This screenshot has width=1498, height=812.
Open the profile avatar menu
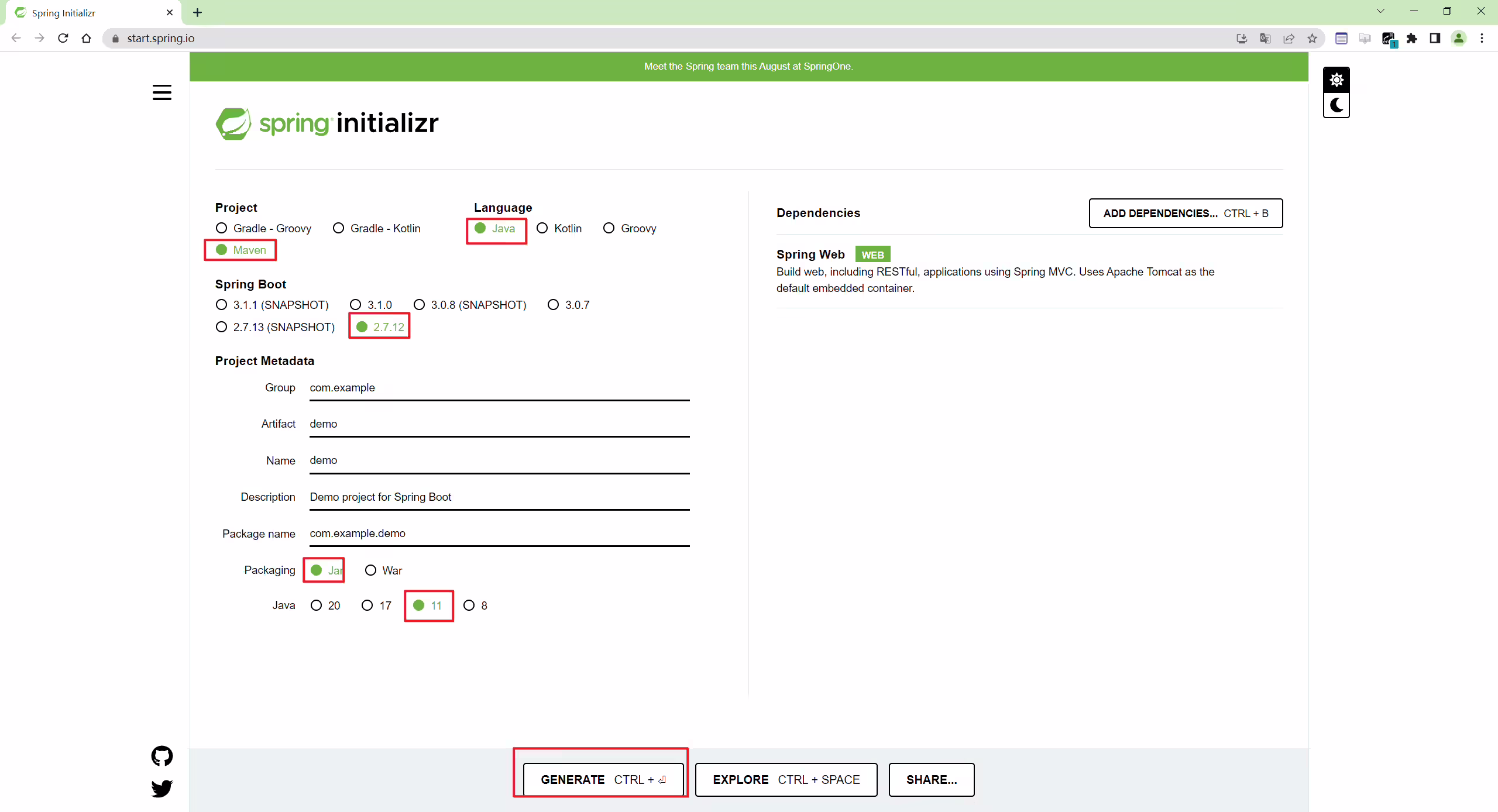pos(1459,38)
